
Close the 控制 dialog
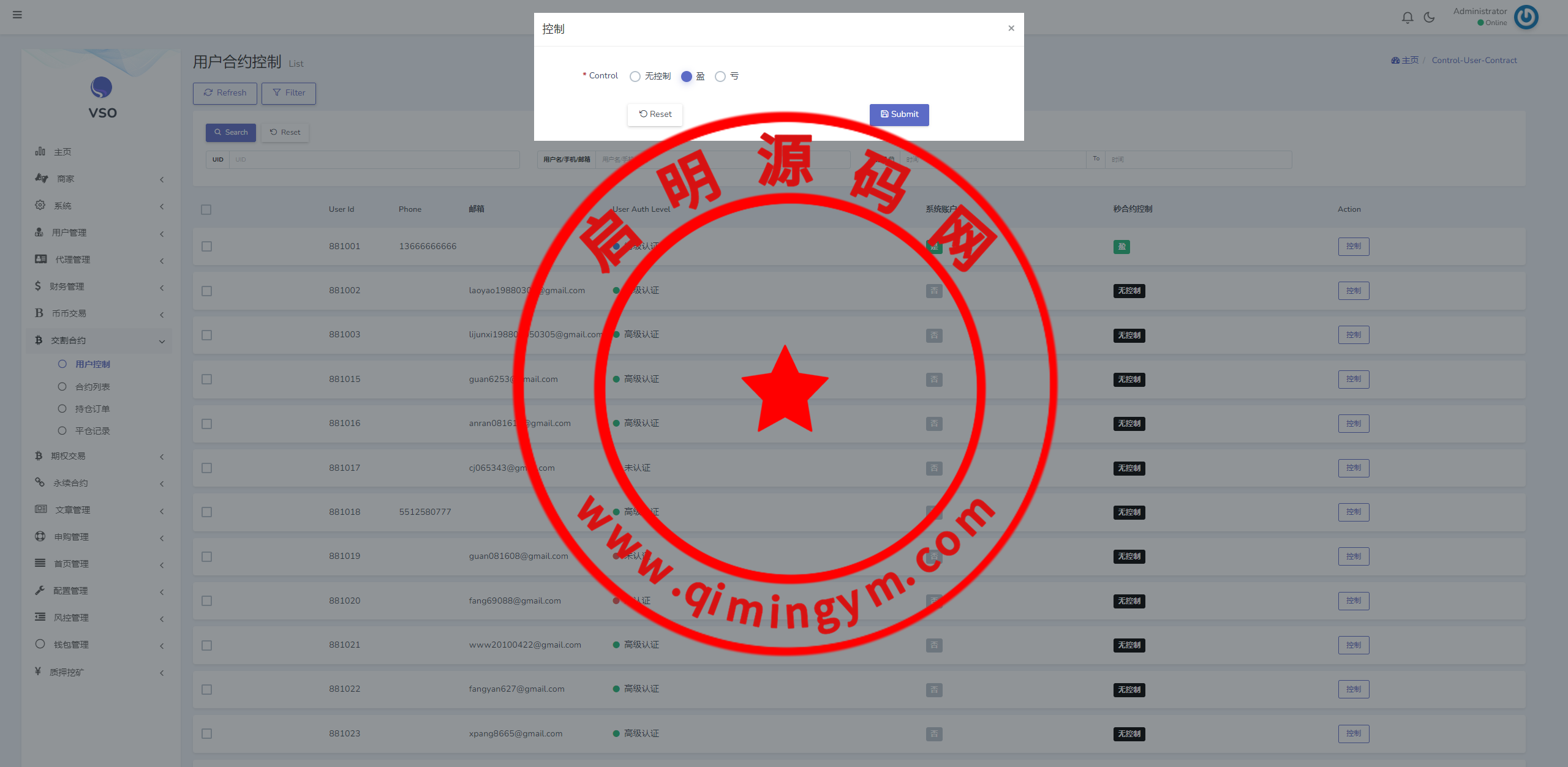point(1011,28)
